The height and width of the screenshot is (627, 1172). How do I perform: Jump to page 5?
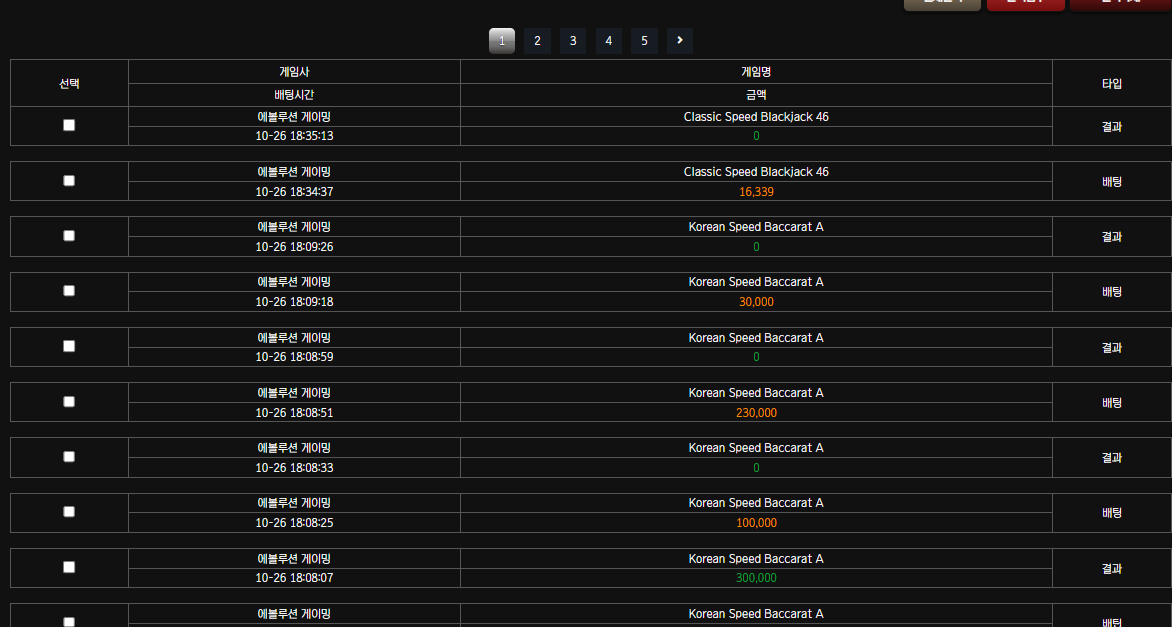tap(644, 41)
